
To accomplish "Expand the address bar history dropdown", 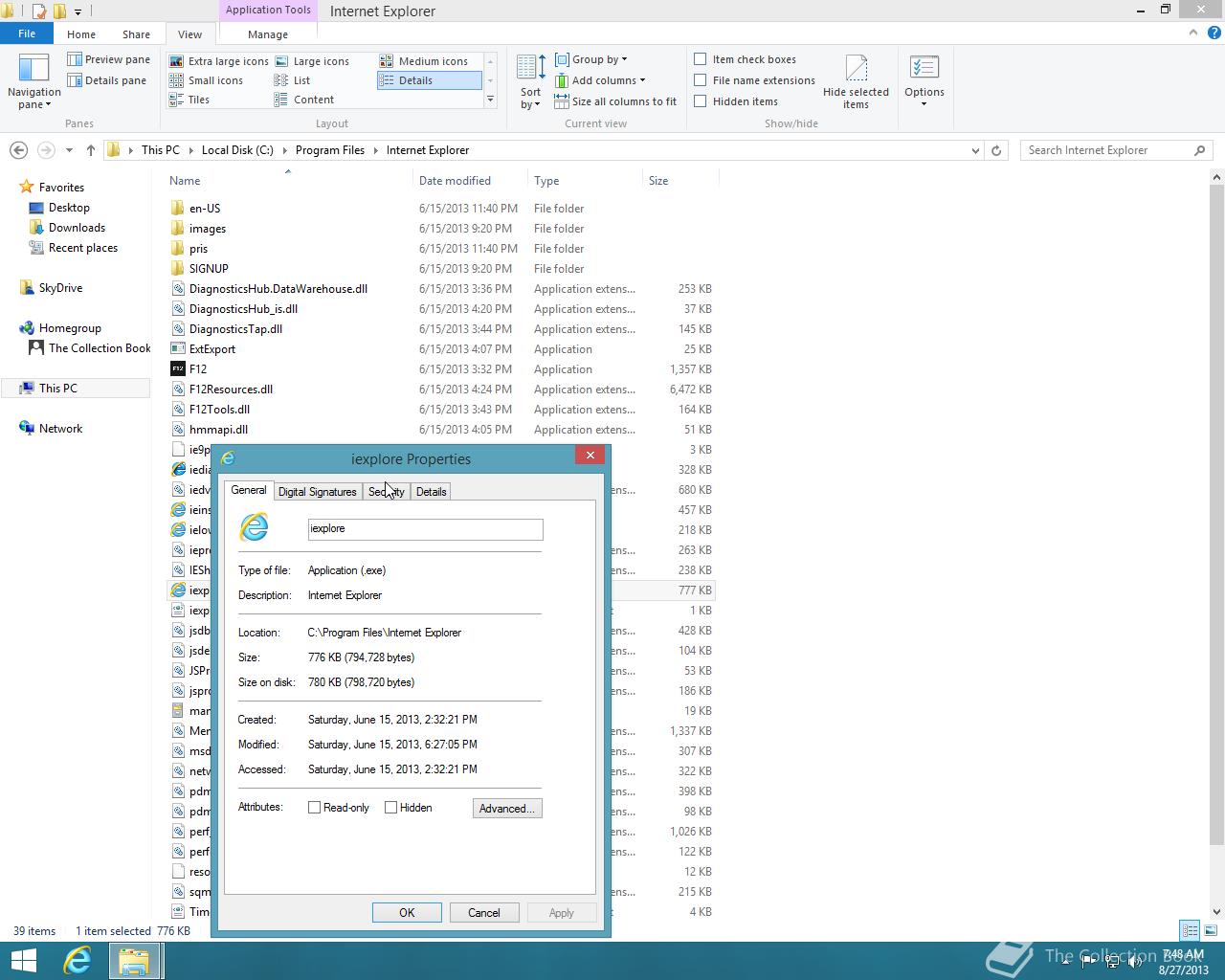I will 975,150.
